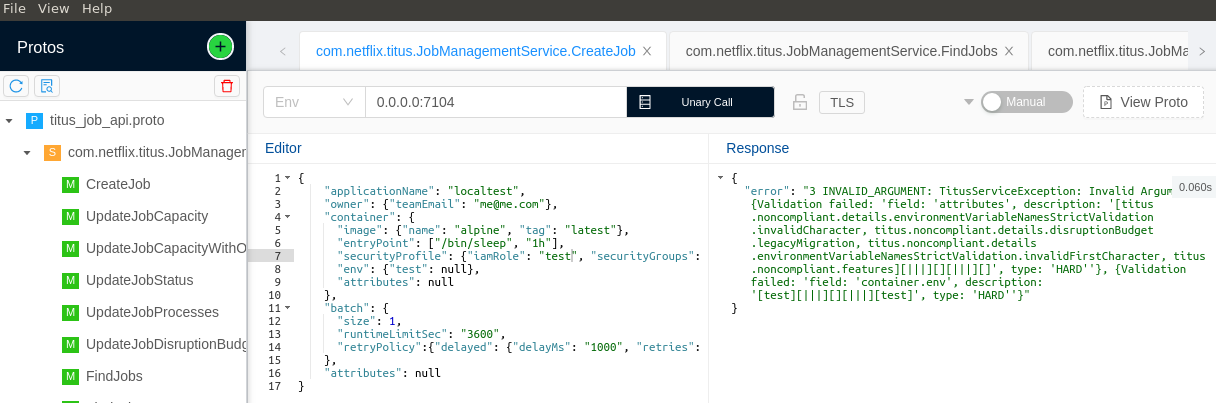Click the M icon beside FindJobs
The width and height of the screenshot is (1216, 403).
tap(70, 377)
